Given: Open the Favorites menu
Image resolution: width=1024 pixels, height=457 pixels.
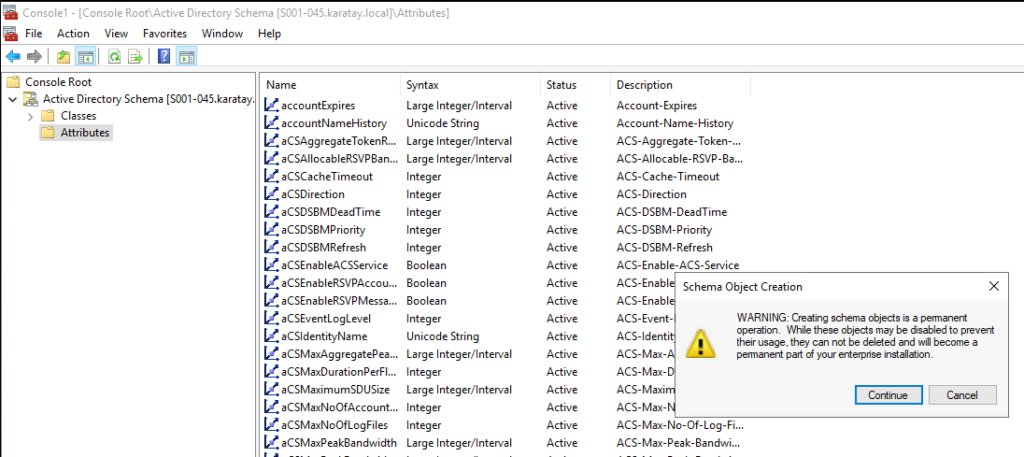Looking at the screenshot, I should point(165,33).
